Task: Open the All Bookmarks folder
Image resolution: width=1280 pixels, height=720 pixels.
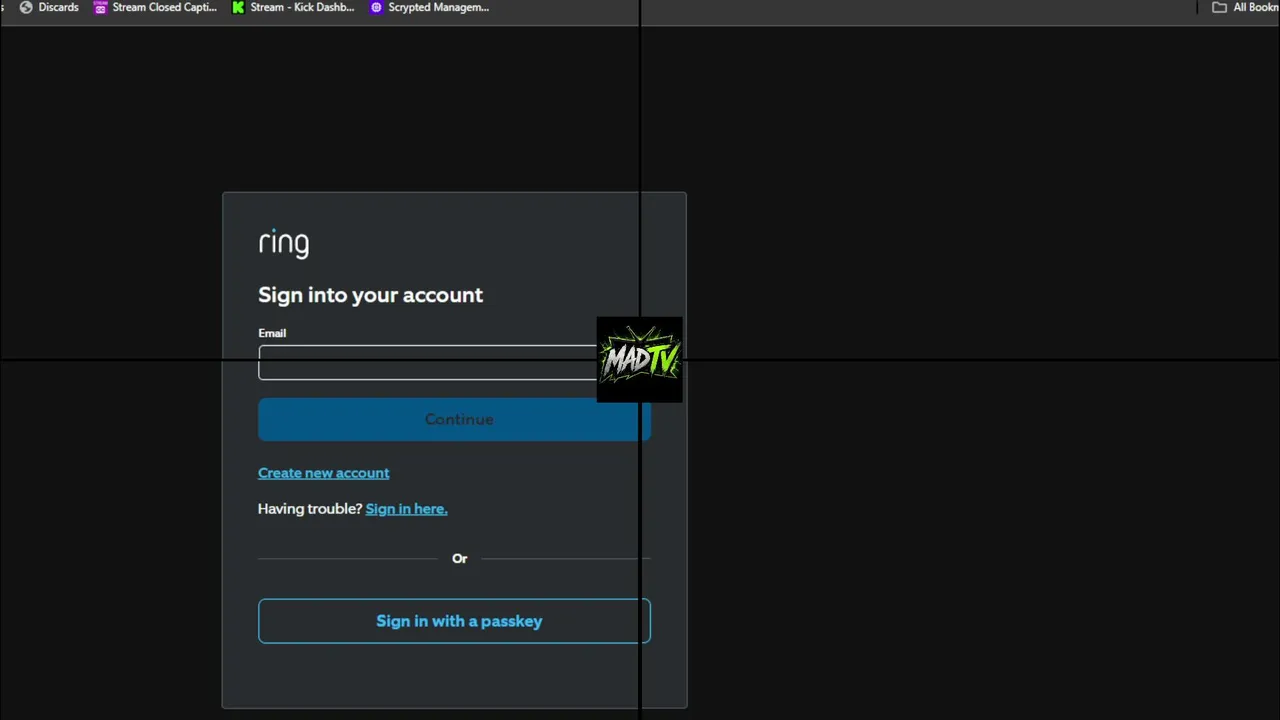Action: pos(1245,7)
